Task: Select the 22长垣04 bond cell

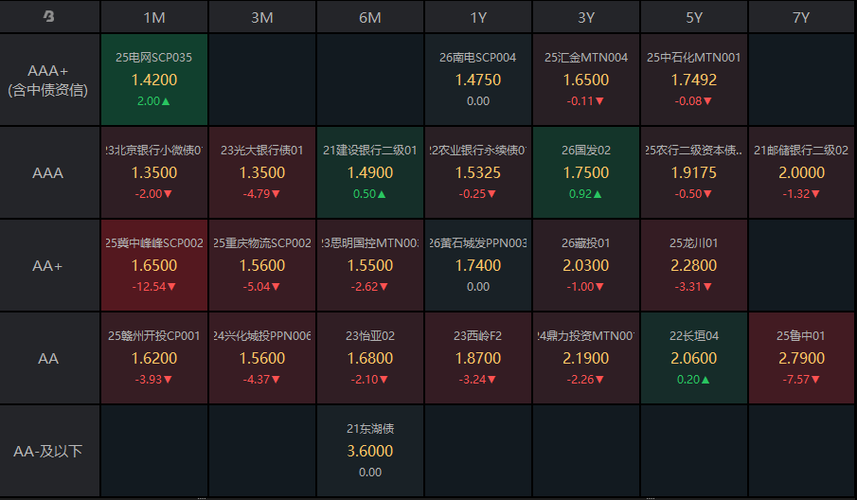Action: point(694,358)
